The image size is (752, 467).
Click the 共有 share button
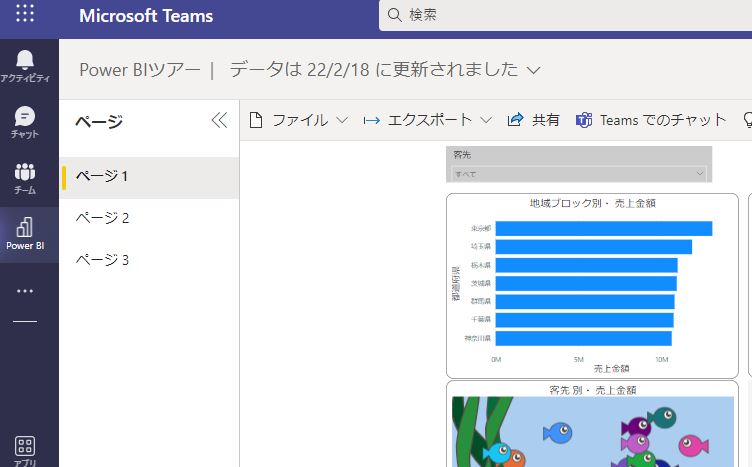point(534,120)
